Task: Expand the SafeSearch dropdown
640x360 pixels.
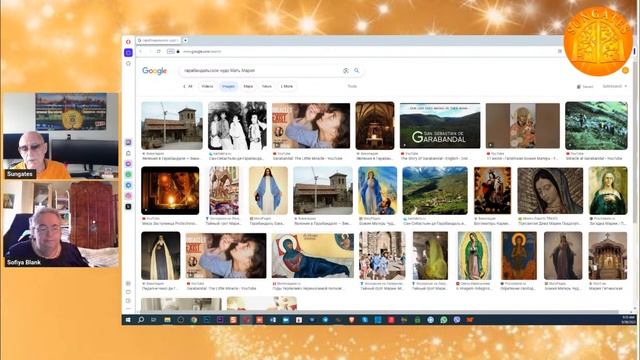Action: [615, 86]
